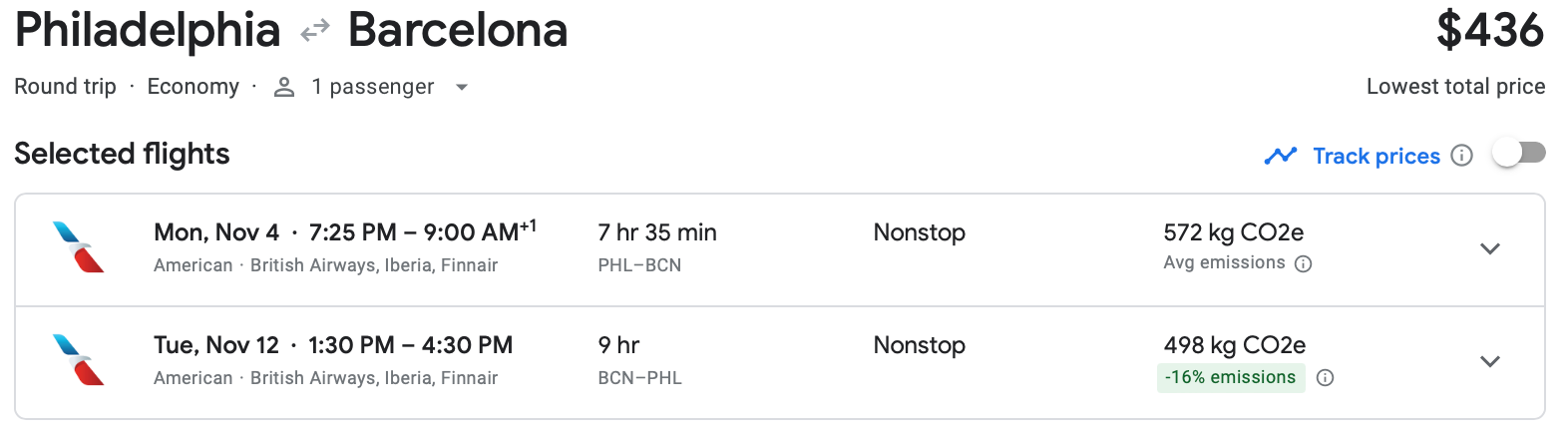Click the passenger person icon

click(x=284, y=88)
